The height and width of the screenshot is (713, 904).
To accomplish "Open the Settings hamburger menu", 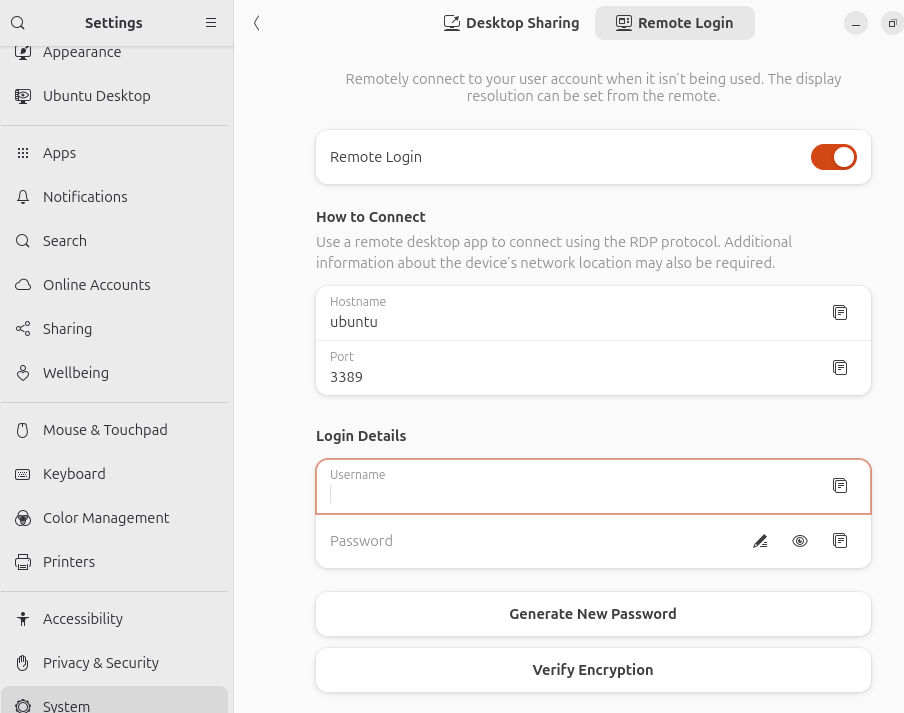I will 210,23.
